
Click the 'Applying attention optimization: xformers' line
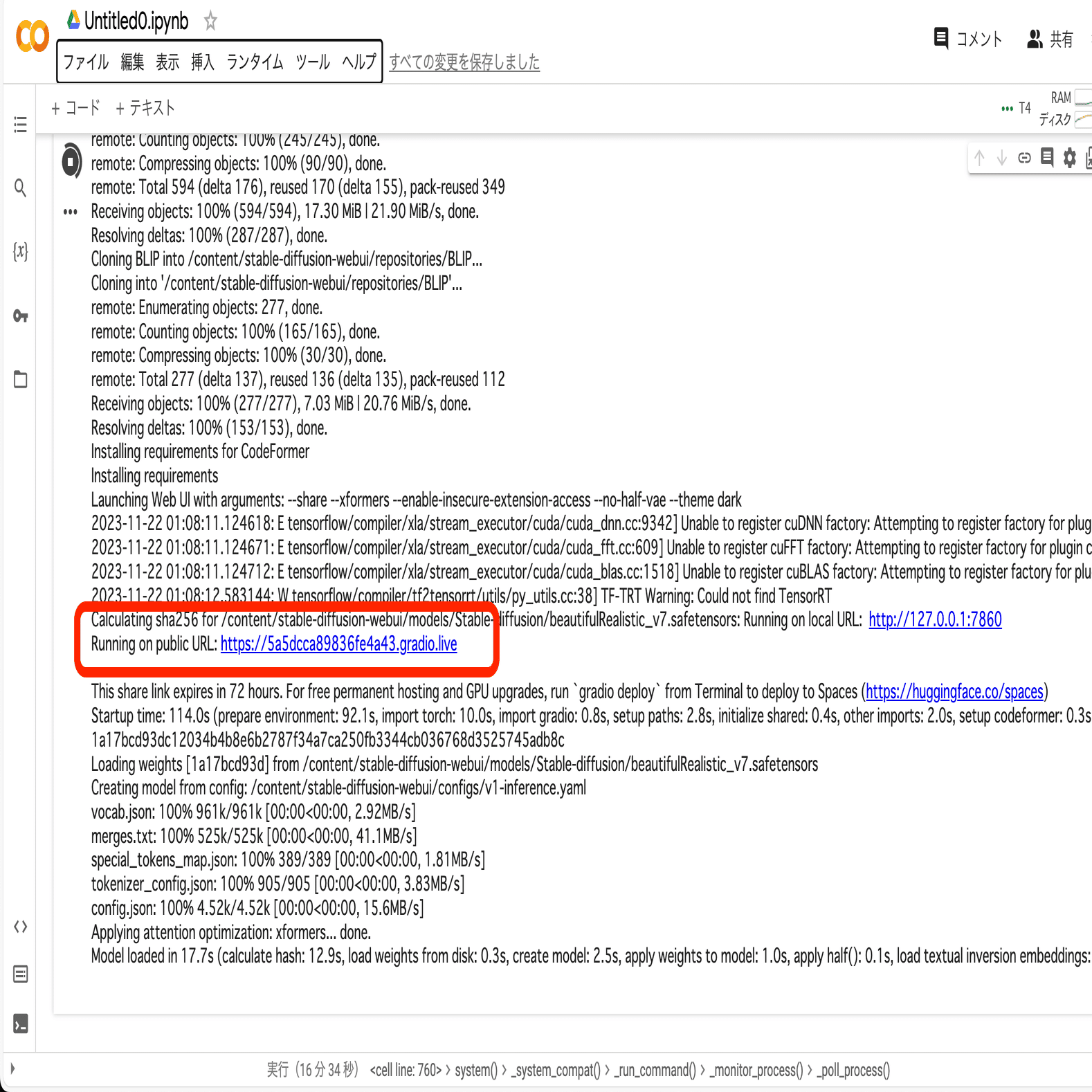tap(231, 932)
